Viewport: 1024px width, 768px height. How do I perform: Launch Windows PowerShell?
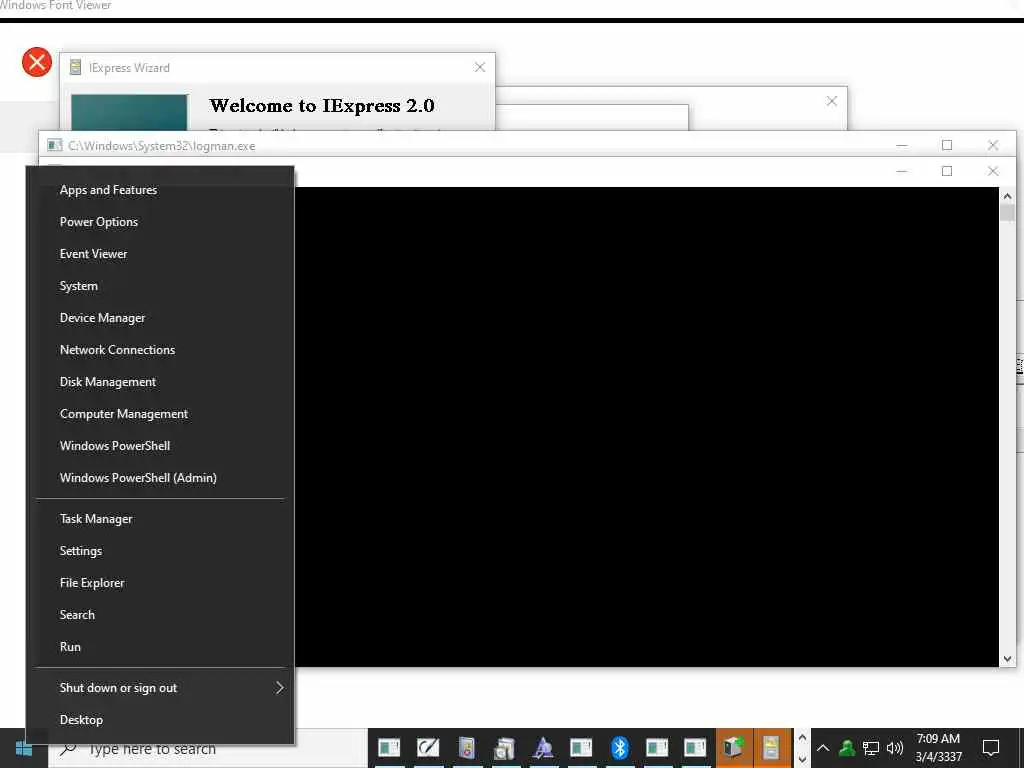point(160,446)
